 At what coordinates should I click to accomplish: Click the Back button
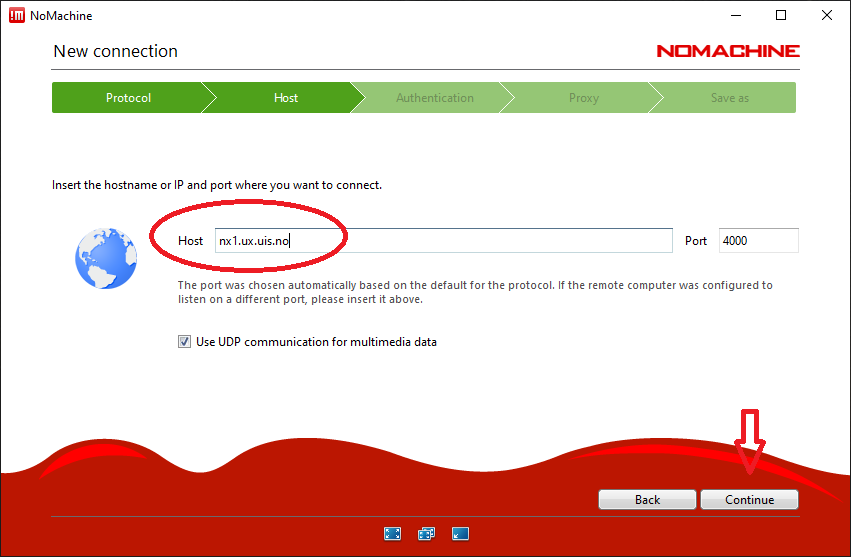pos(647,499)
